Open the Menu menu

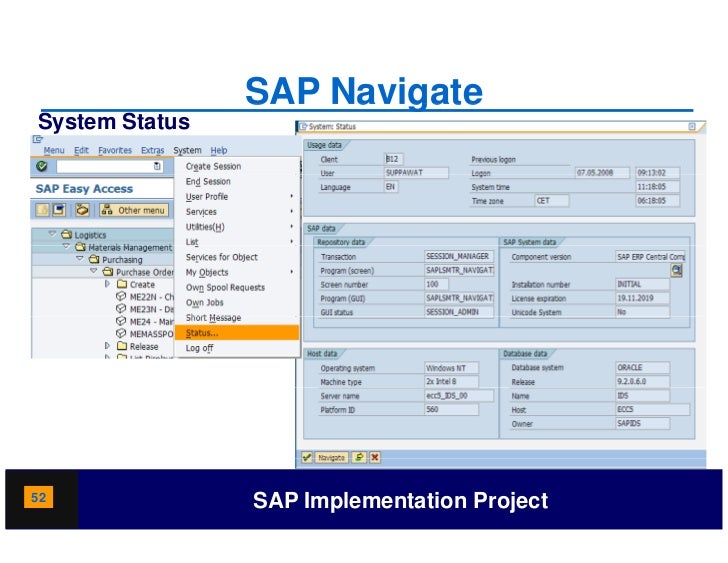coord(54,150)
